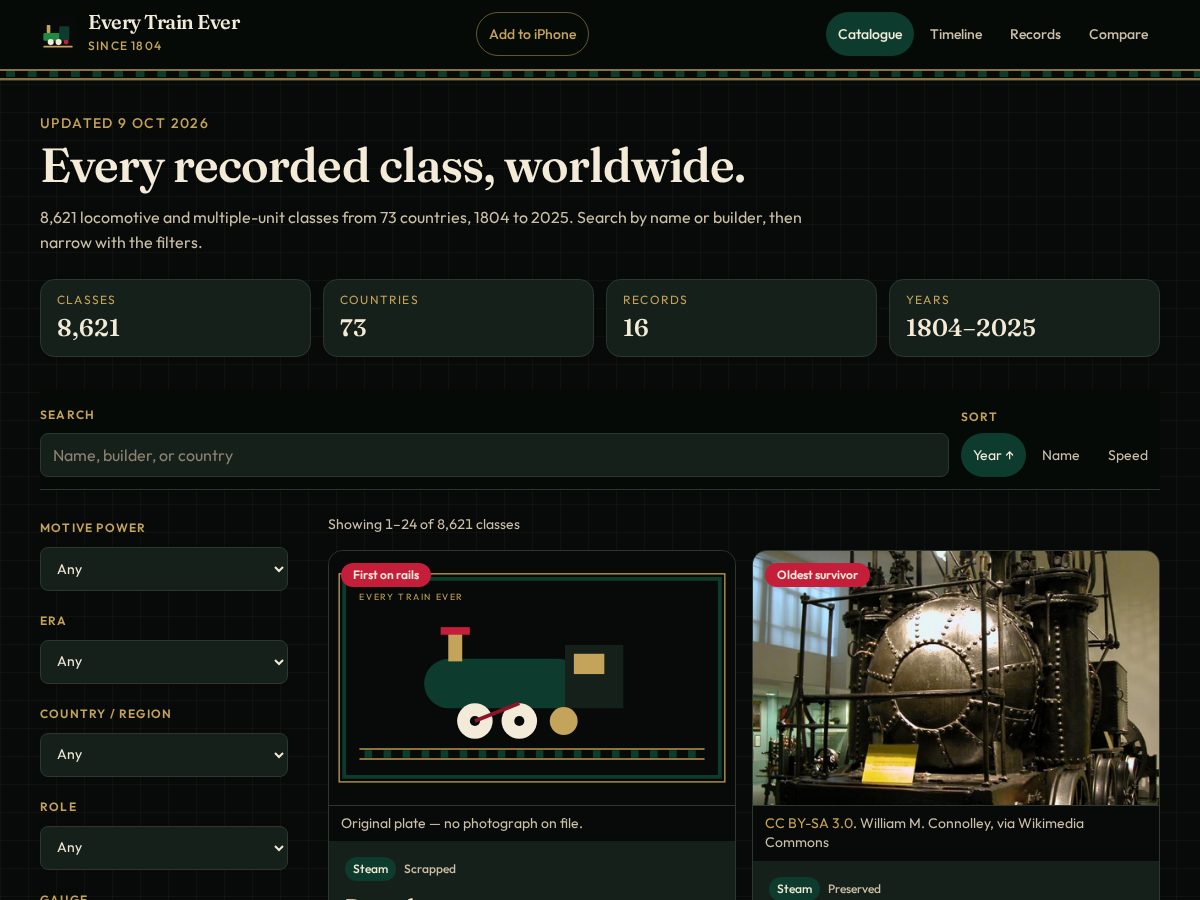The height and width of the screenshot is (900, 1200).
Task: Click the Steam tag beside Scrapped
Action: point(370,869)
